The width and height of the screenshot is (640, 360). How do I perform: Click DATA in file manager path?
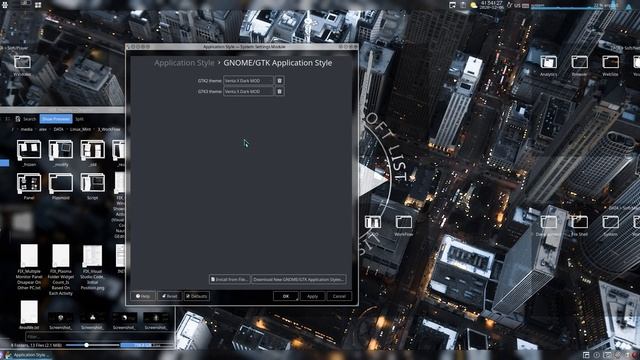point(58,129)
